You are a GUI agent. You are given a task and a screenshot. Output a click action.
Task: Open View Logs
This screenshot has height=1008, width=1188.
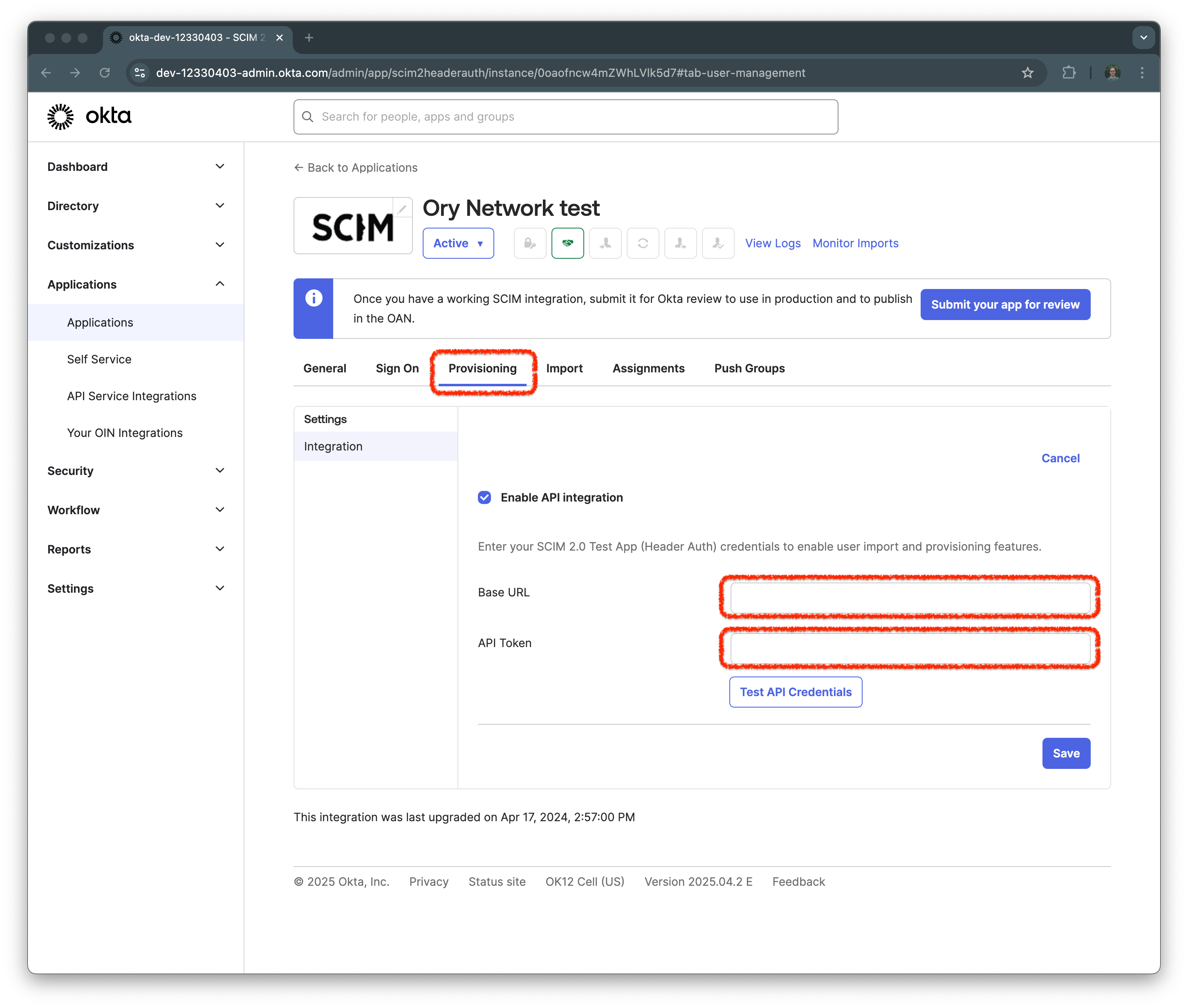click(x=773, y=243)
